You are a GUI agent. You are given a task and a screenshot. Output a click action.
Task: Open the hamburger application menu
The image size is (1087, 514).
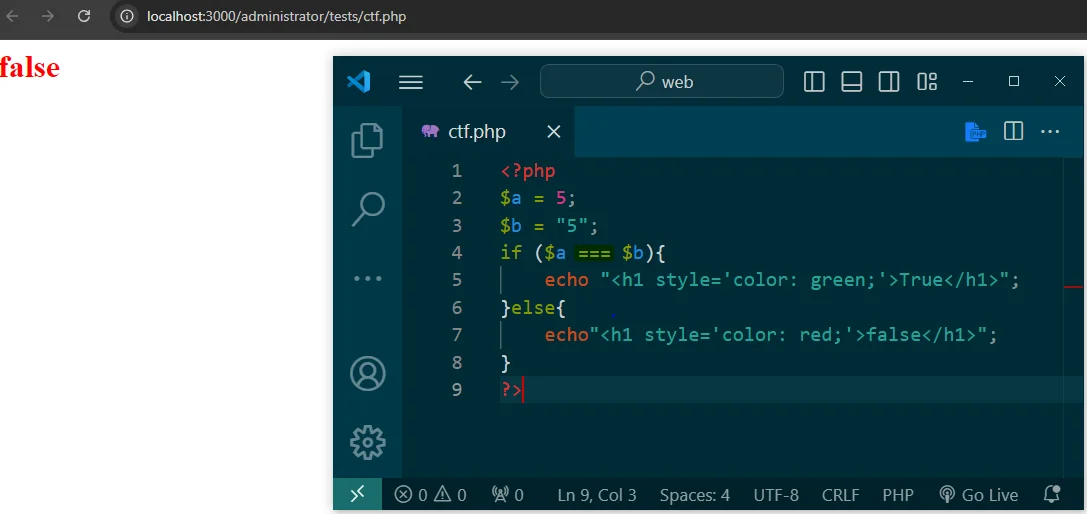(411, 83)
